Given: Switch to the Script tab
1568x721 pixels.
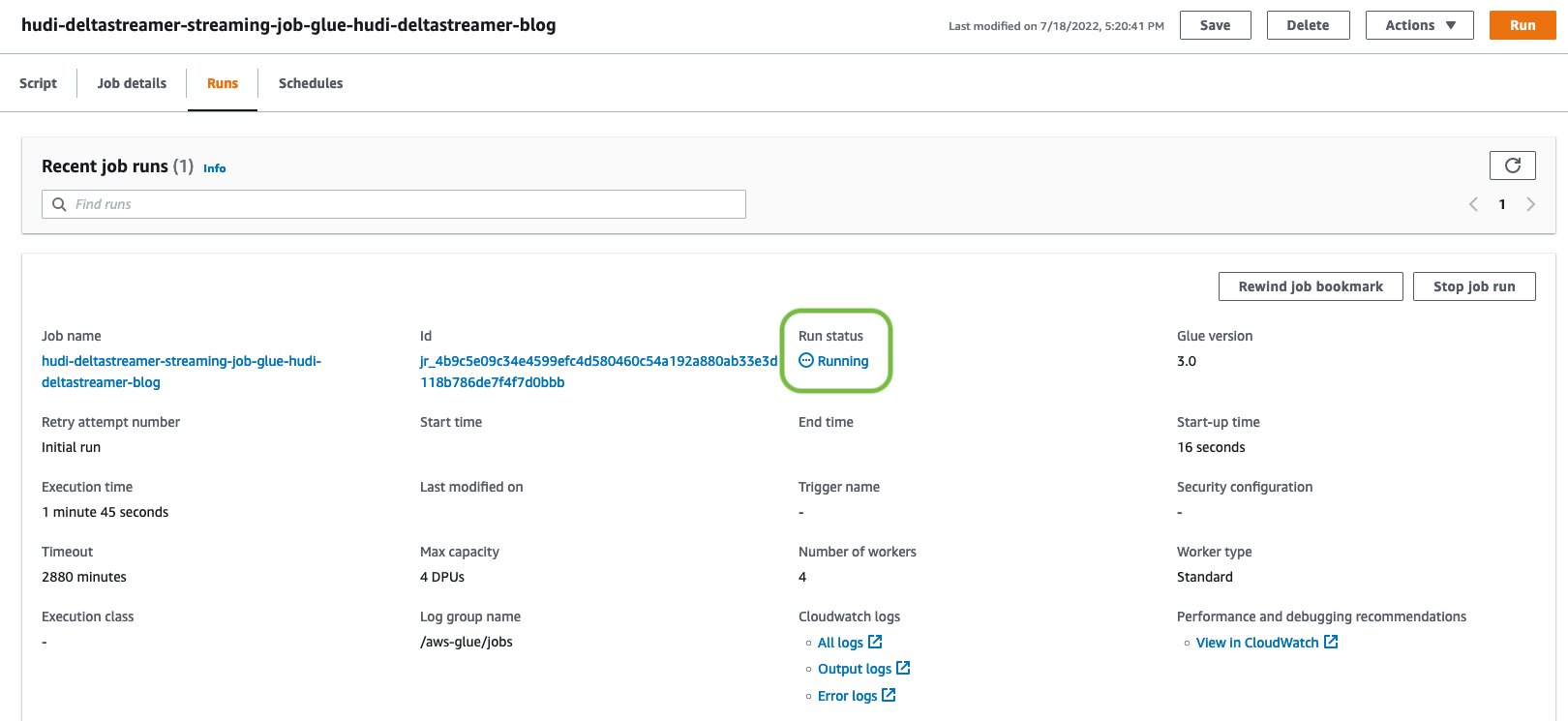Looking at the screenshot, I should pos(38,83).
